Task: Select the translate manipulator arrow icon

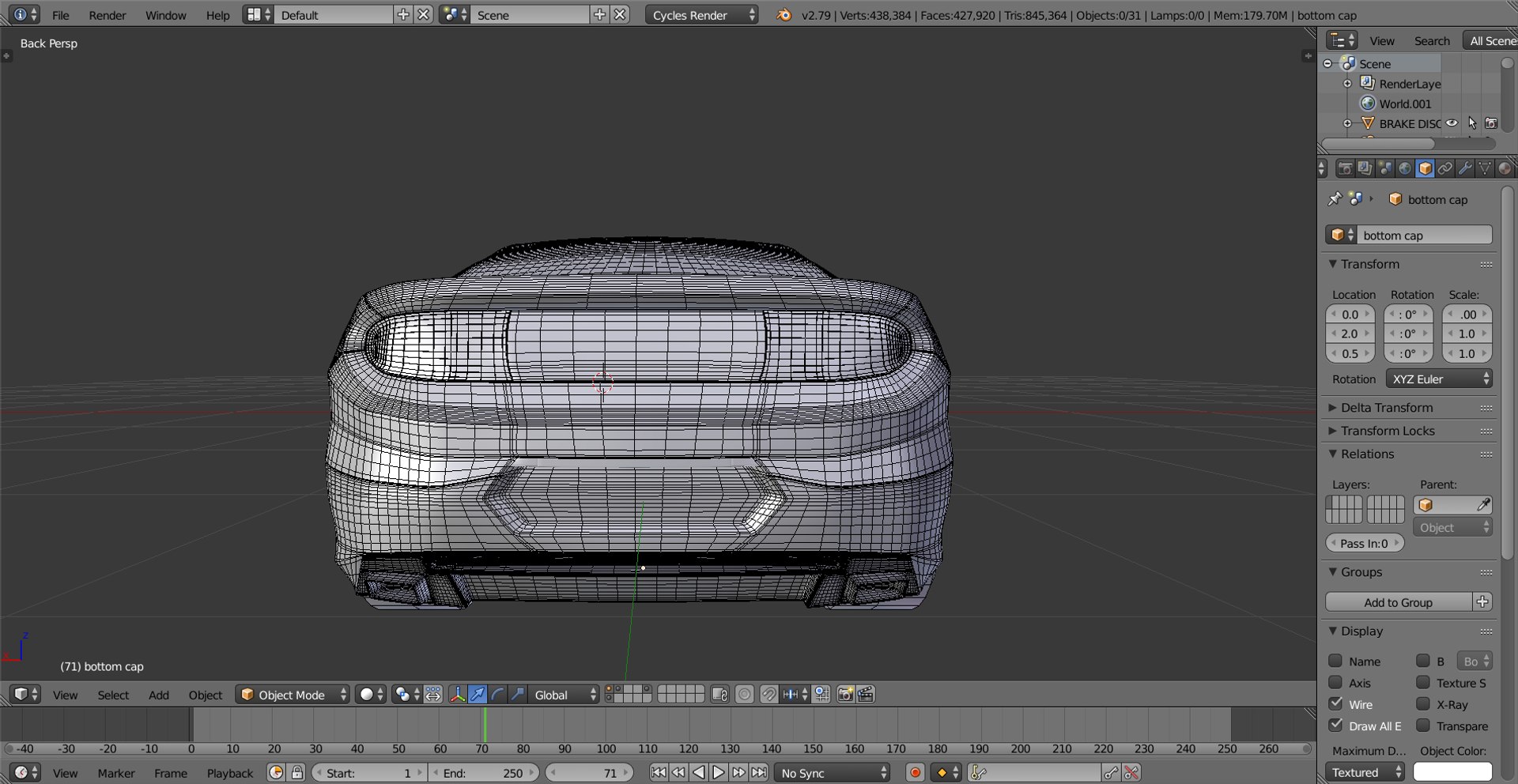Action: [478, 695]
